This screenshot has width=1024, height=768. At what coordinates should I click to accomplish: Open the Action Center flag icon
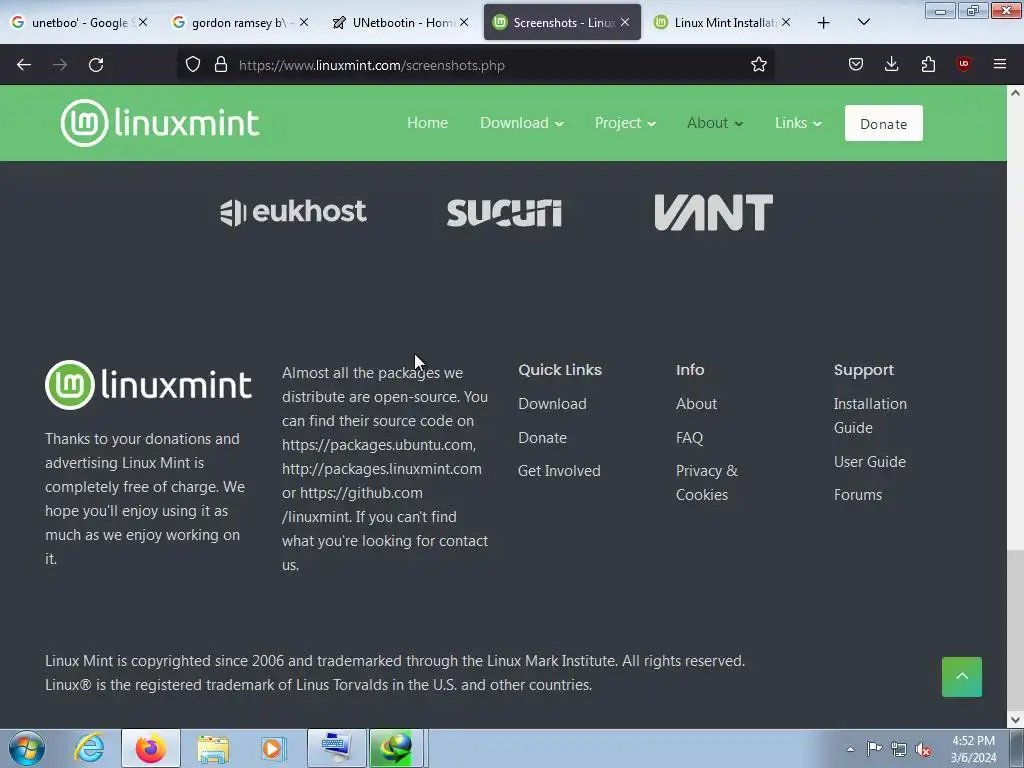pos(874,749)
